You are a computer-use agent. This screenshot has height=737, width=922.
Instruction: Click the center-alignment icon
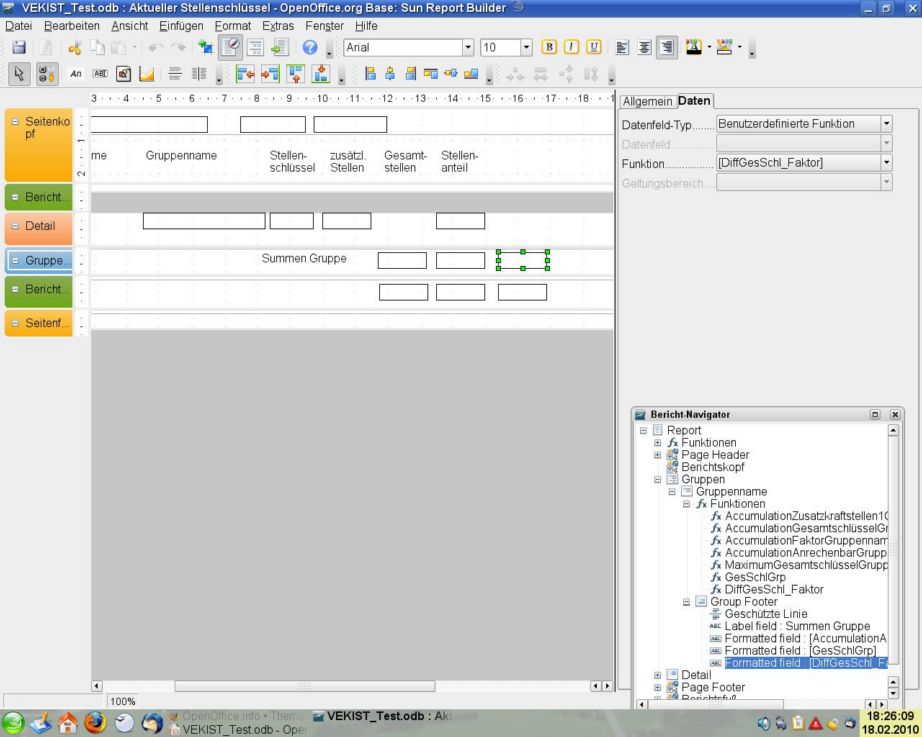click(642, 48)
